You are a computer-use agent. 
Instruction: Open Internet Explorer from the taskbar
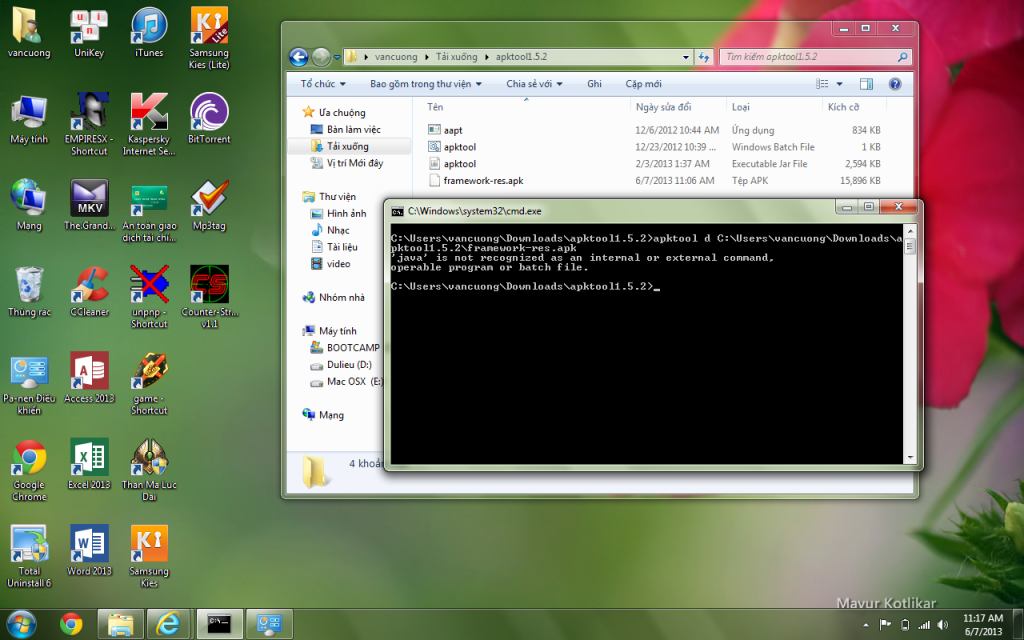click(x=168, y=624)
